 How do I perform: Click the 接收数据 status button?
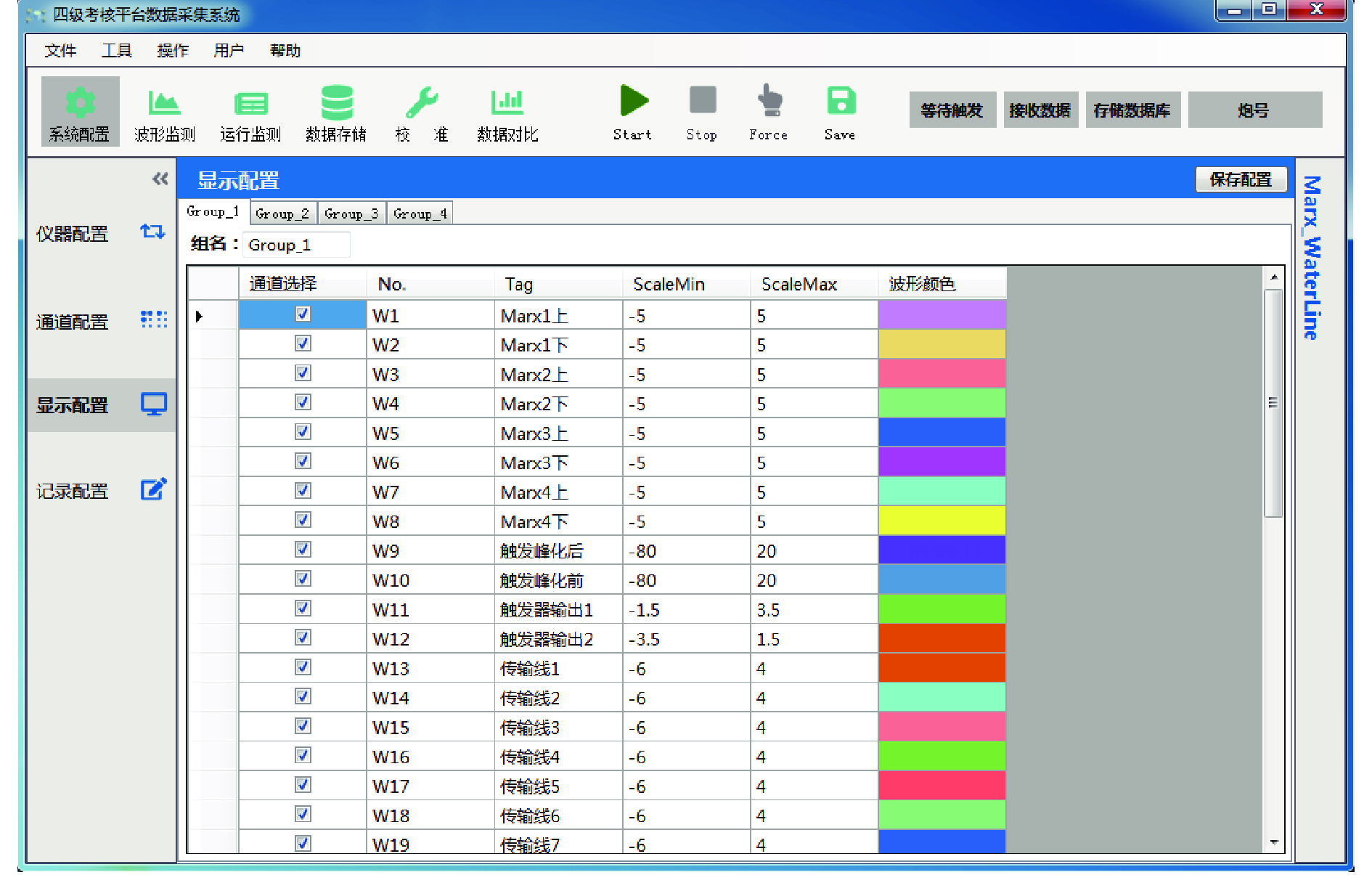(x=1040, y=110)
